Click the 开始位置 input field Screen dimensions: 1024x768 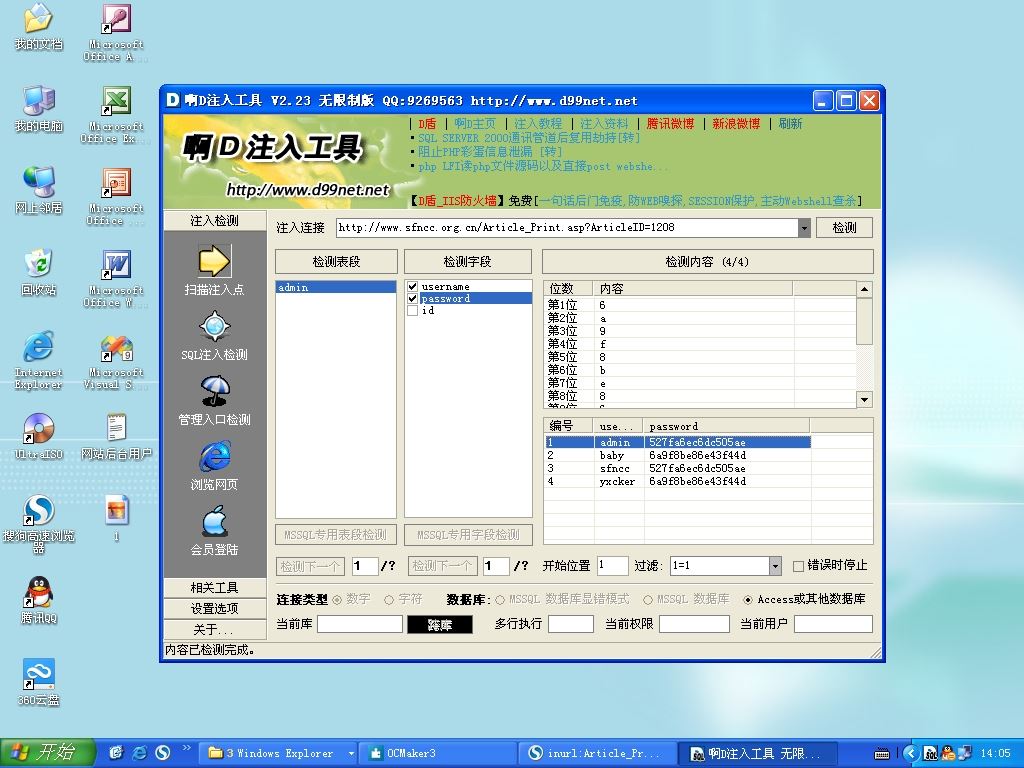click(x=613, y=566)
